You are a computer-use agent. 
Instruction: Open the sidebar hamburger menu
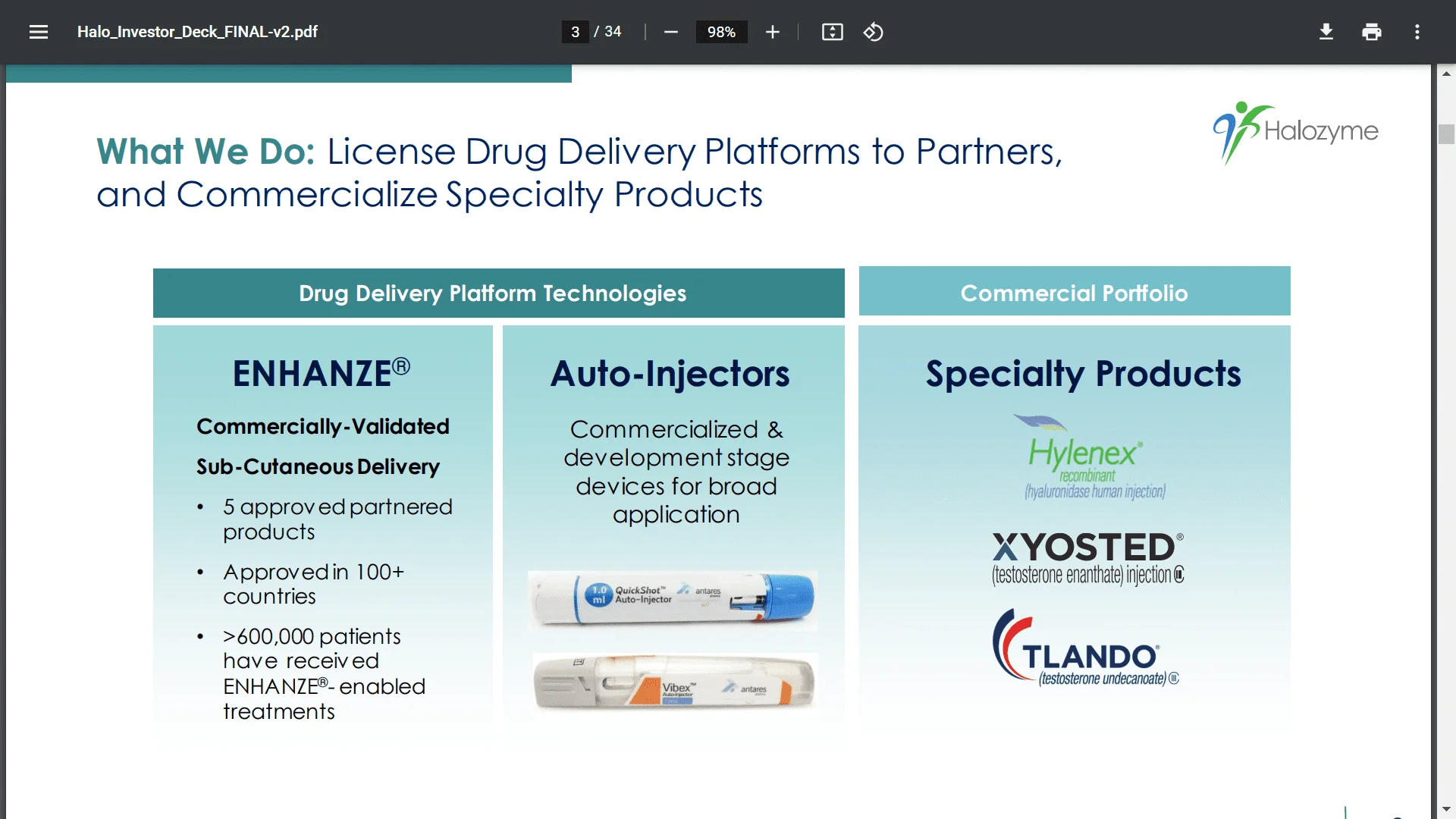click(39, 32)
